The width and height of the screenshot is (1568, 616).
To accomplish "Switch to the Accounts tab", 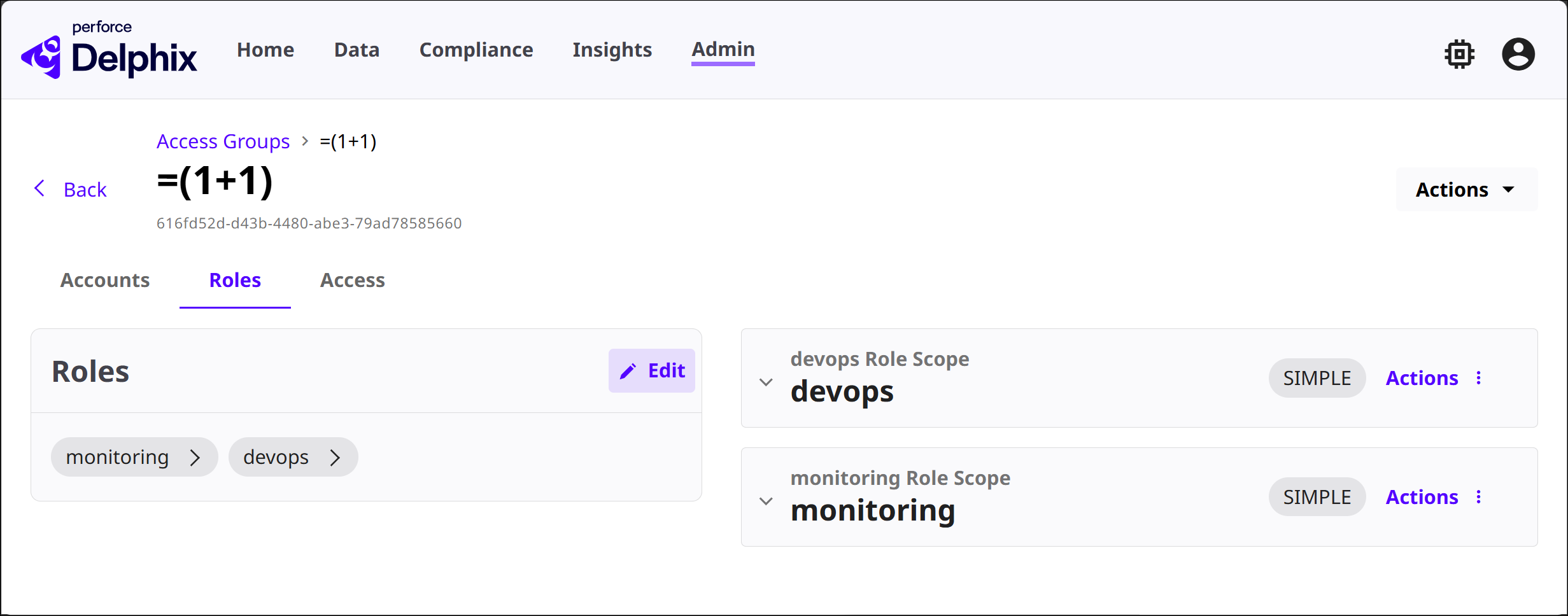I will pos(105,281).
